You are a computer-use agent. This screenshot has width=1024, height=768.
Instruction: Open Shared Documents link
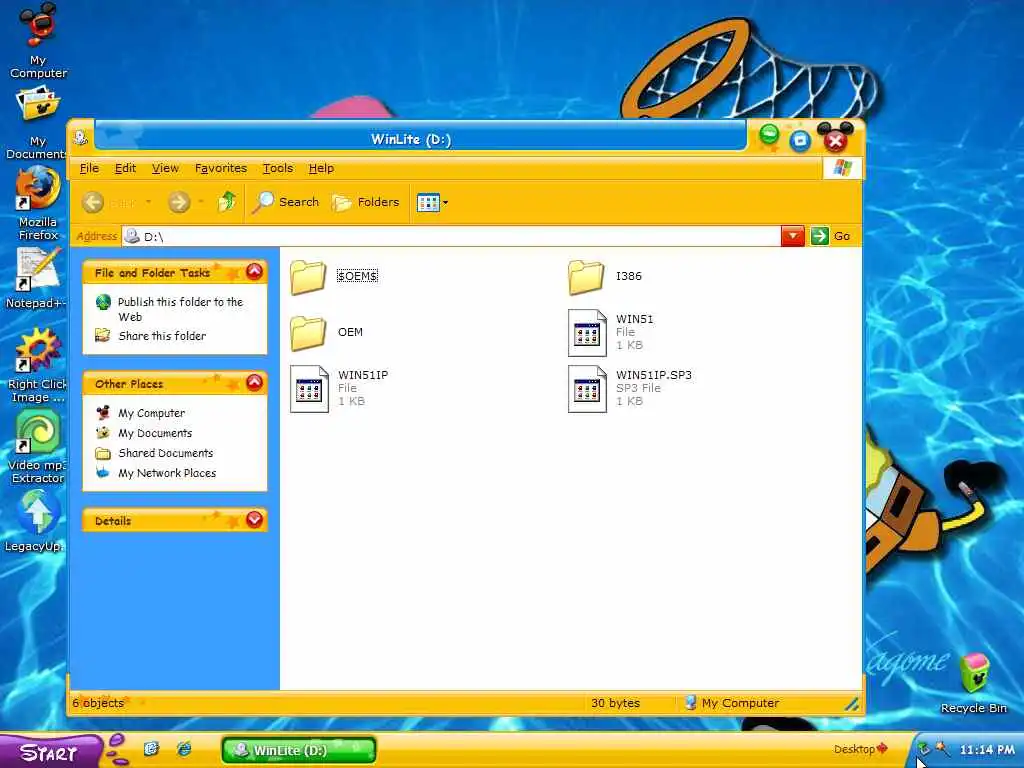tap(166, 453)
